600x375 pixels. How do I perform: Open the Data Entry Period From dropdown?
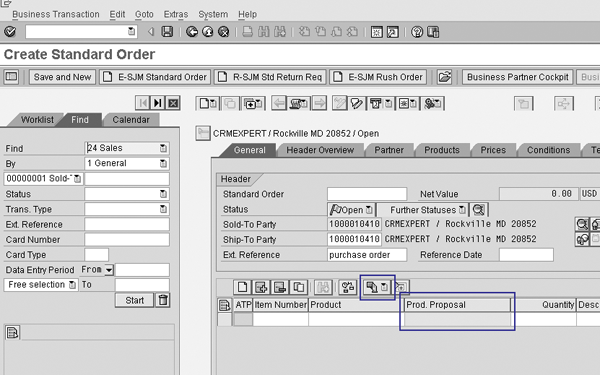(x=109, y=270)
